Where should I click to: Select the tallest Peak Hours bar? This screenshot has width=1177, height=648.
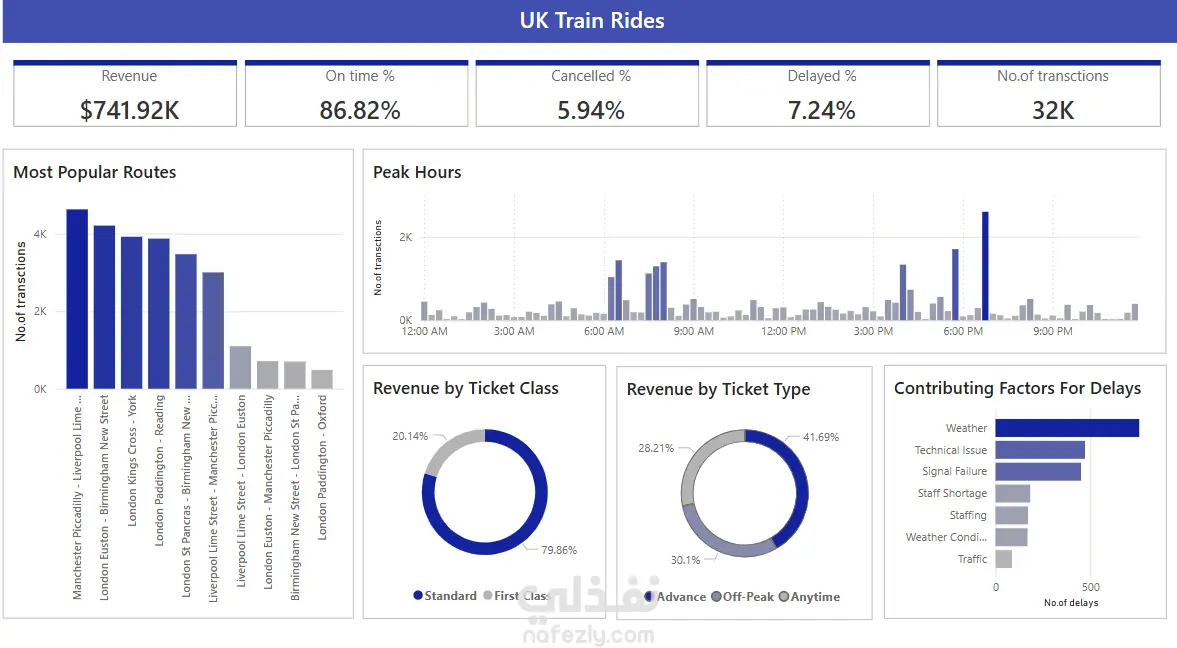985,266
